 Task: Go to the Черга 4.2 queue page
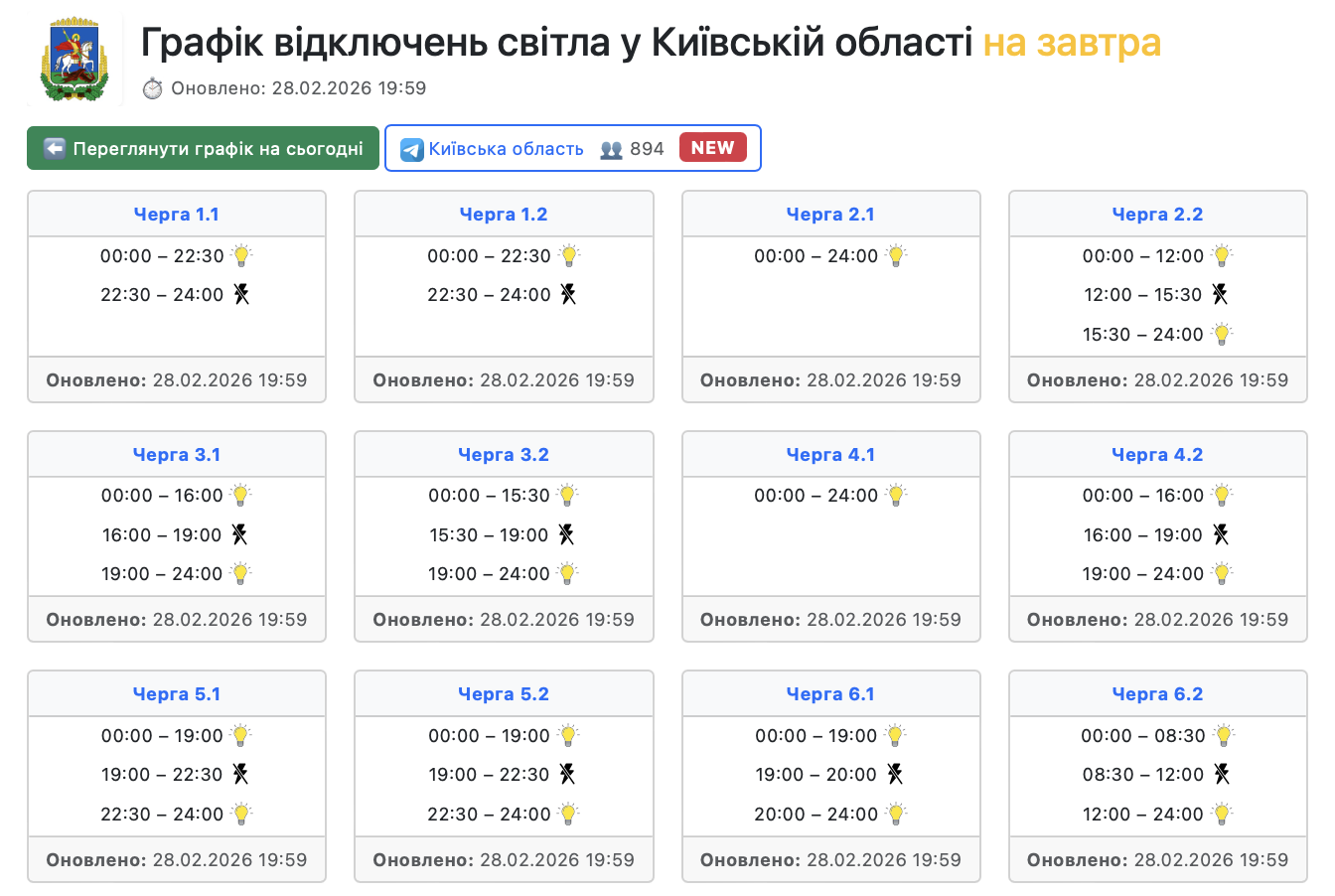click(1157, 455)
